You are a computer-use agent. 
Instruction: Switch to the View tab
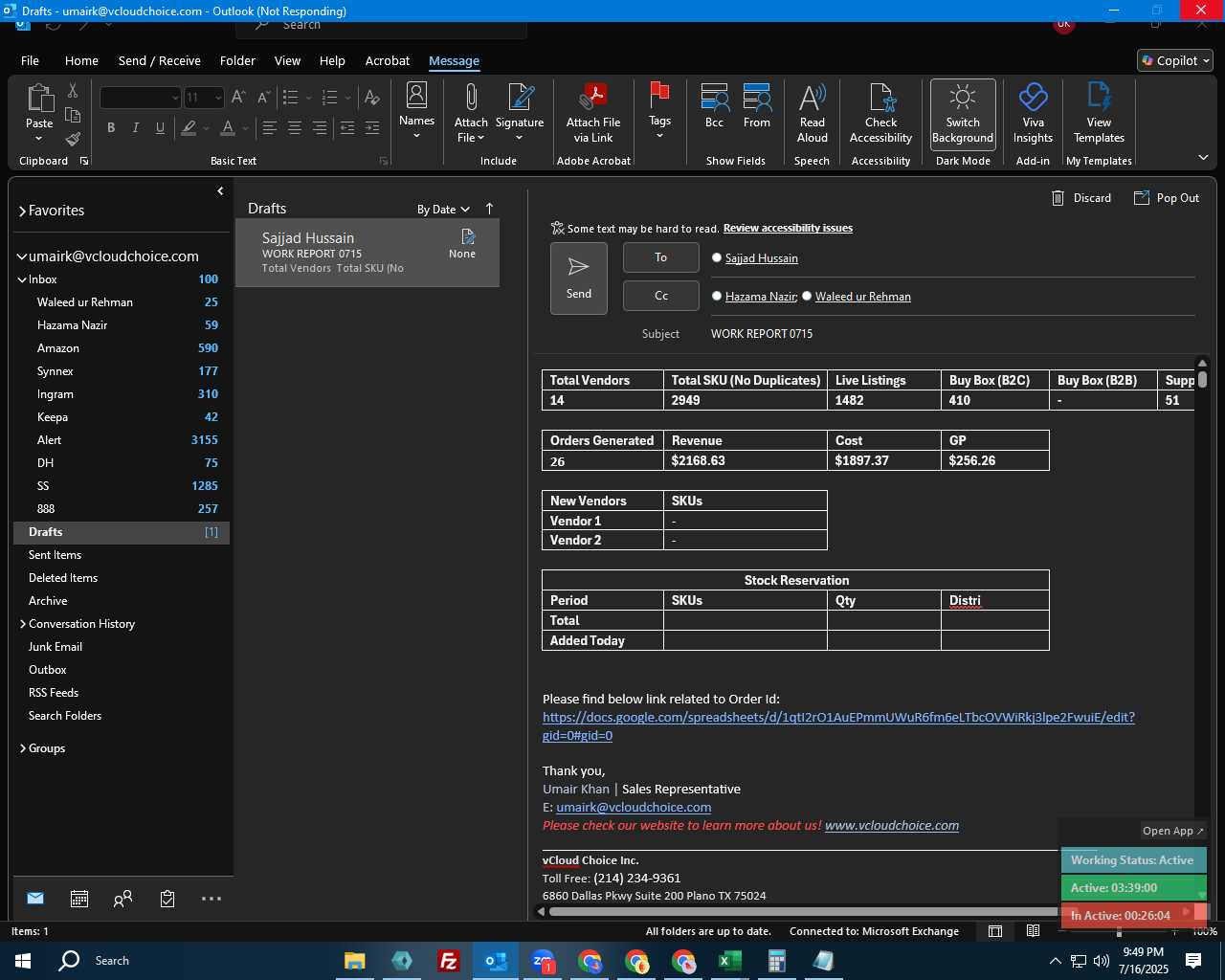point(287,60)
